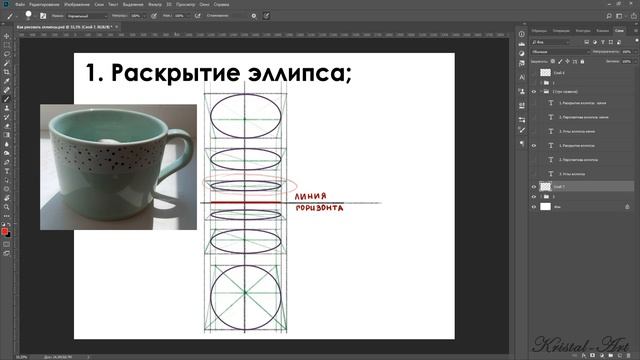Select the Lasso tool
Image resolution: width=640 pixels, height=360 pixels.
[x=7, y=54]
